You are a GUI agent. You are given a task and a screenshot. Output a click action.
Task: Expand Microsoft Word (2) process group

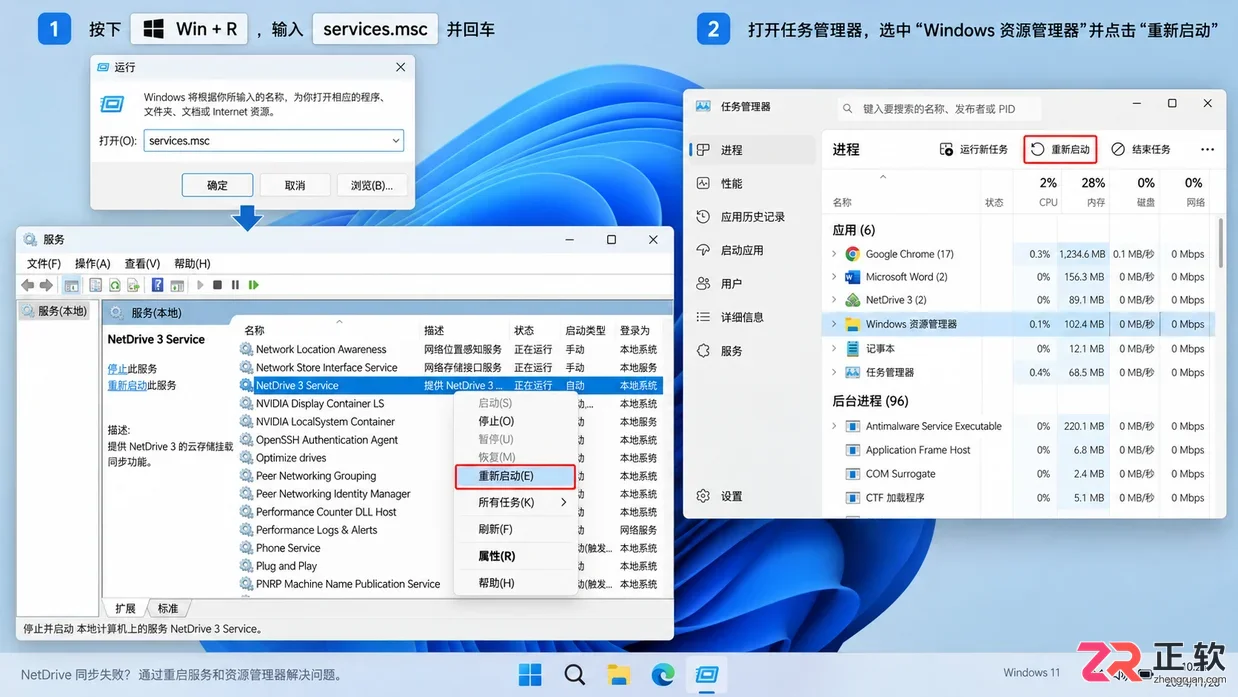[x=834, y=277]
